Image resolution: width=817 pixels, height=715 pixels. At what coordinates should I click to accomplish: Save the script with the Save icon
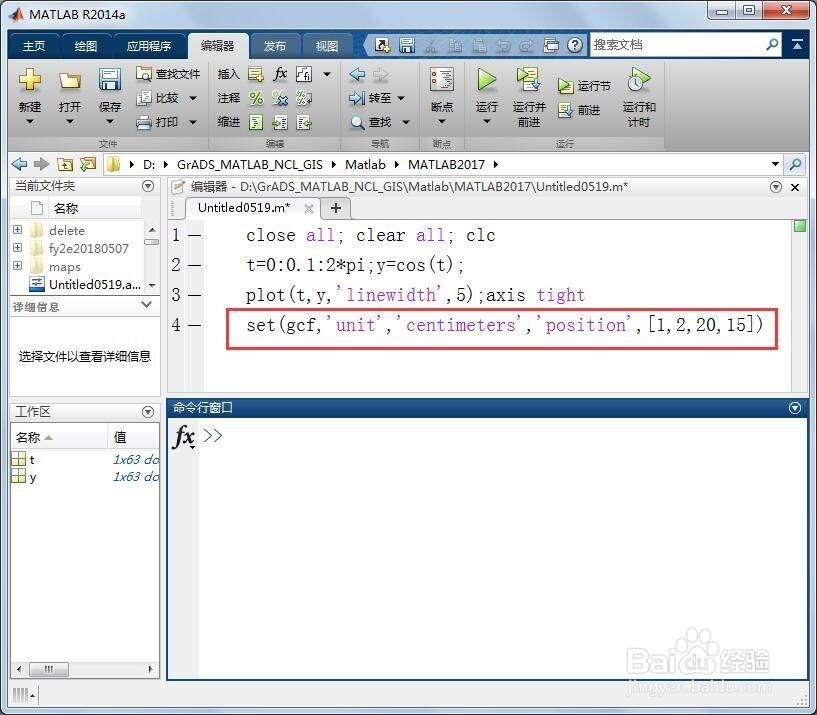pyautogui.click(x=109, y=80)
